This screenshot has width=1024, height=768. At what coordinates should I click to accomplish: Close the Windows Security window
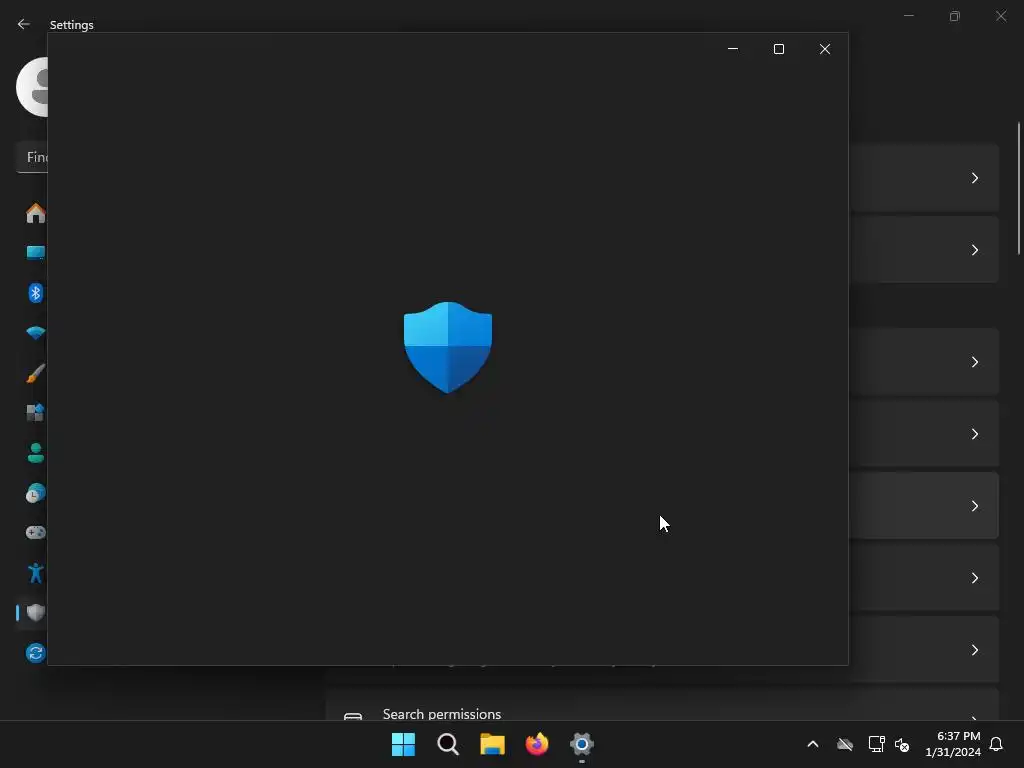(x=825, y=49)
